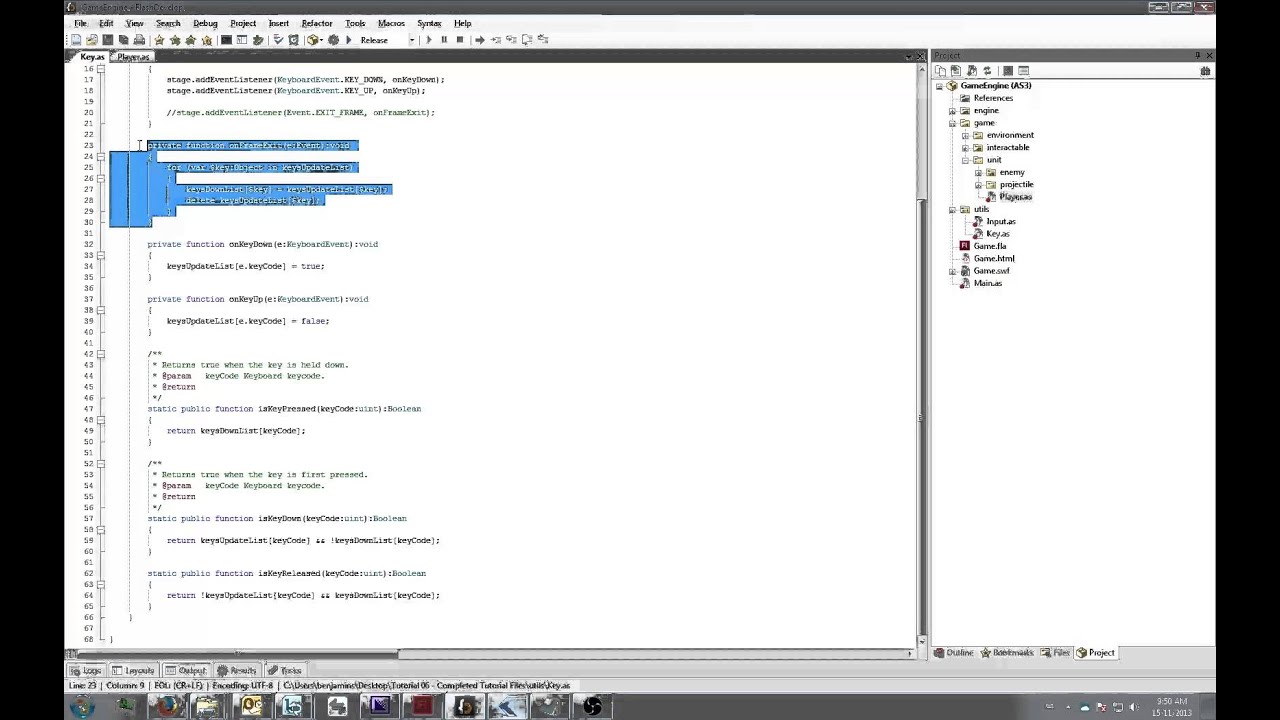Click the New Document toolbar icon
Image resolution: width=1280 pixels, height=720 pixels.
coord(76,40)
